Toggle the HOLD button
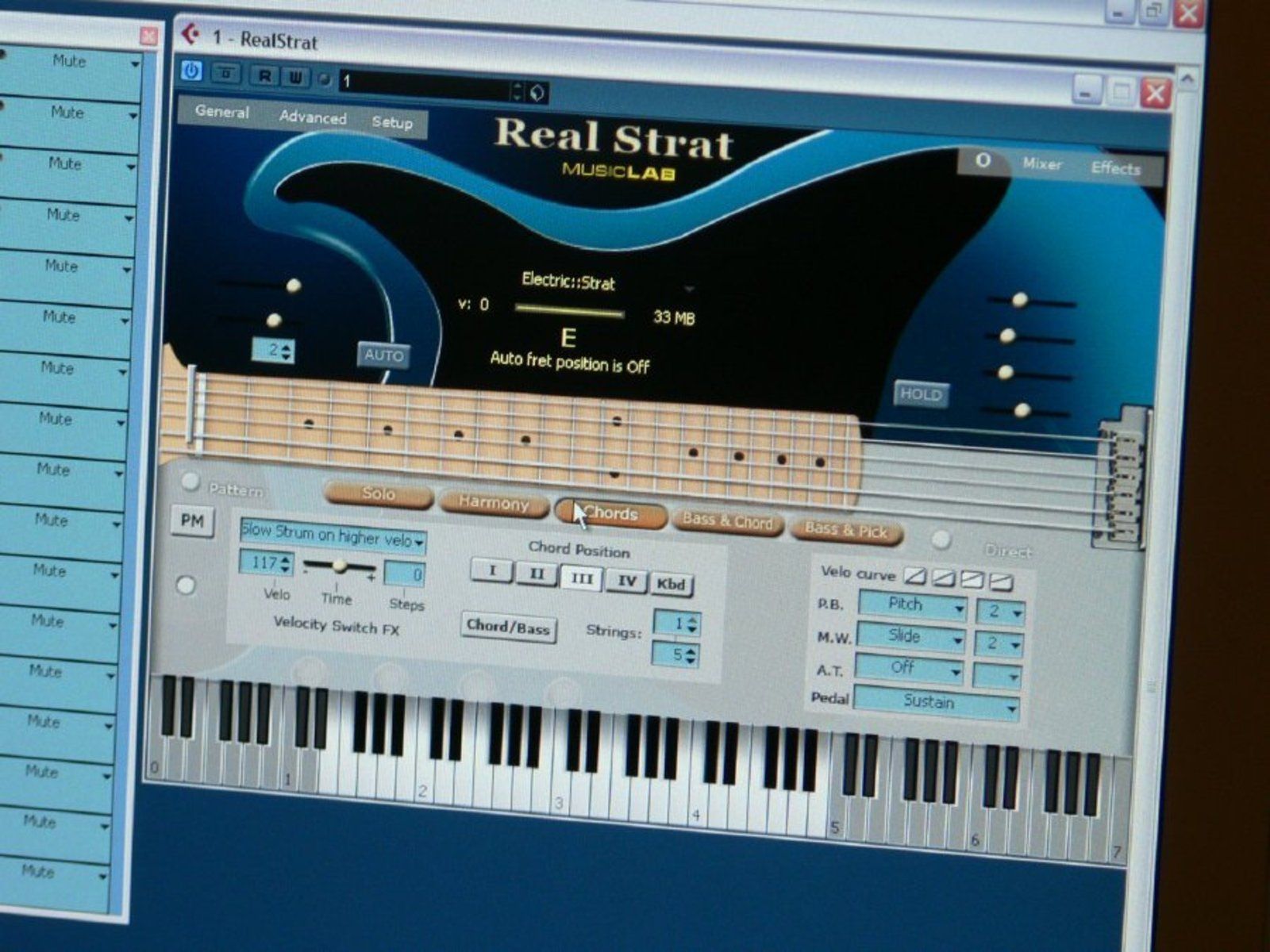Screen dimensions: 1270x952 coord(921,393)
